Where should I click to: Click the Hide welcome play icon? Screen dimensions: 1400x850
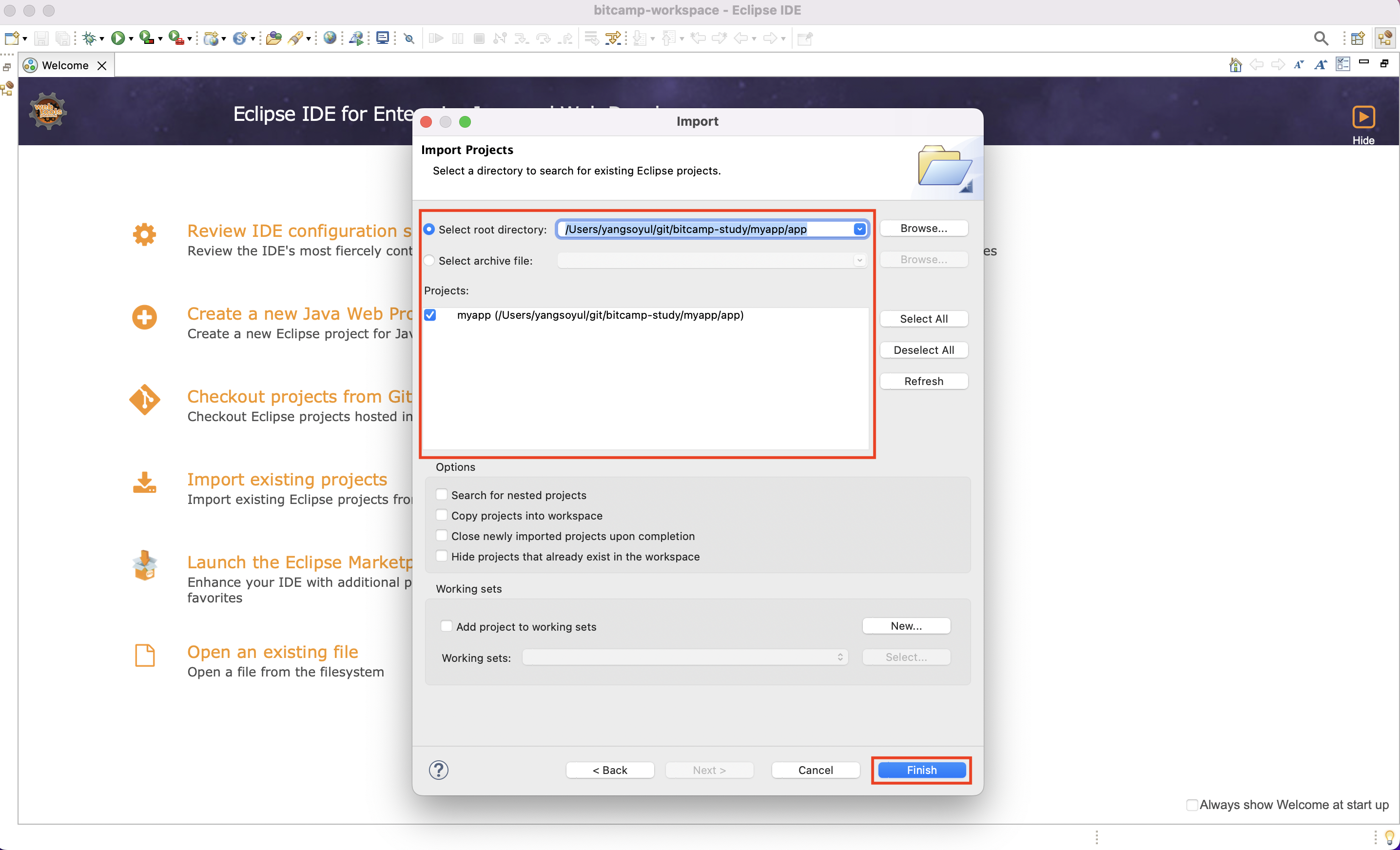click(x=1362, y=117)
